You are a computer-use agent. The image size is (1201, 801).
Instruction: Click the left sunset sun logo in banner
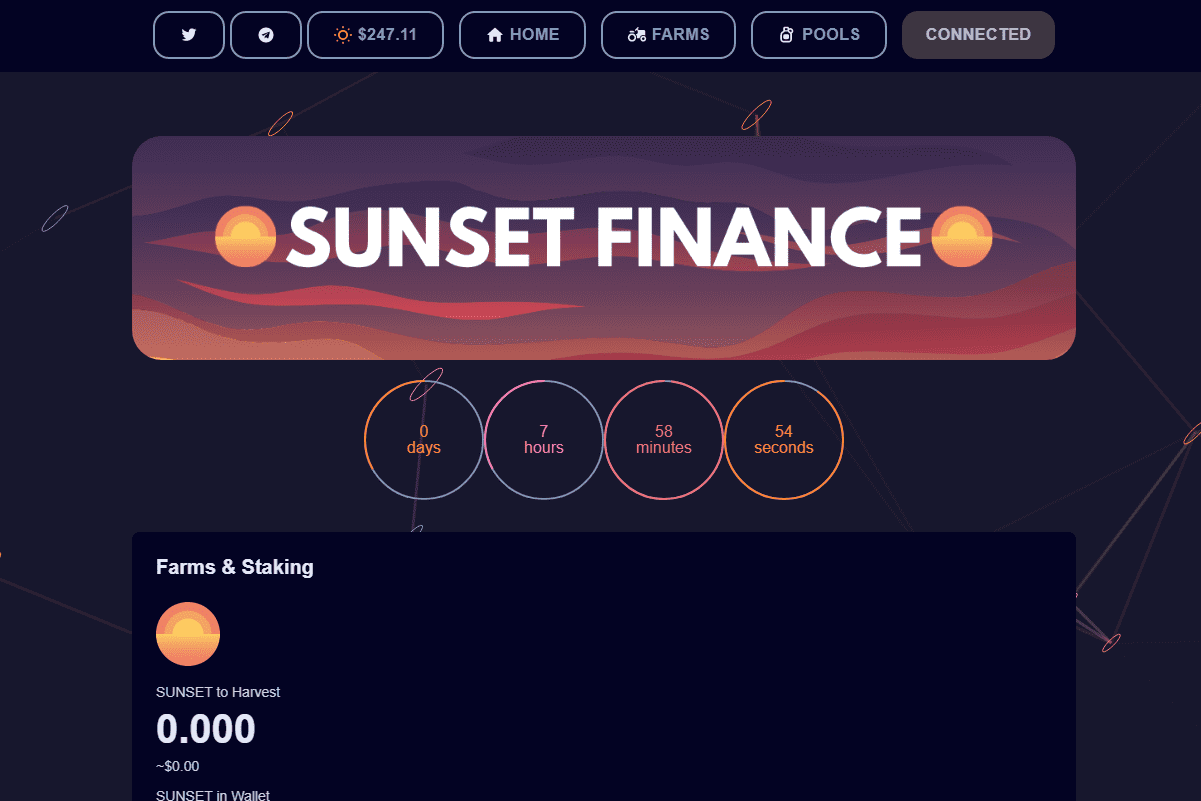pyautogui.click(x=245, y=238)
